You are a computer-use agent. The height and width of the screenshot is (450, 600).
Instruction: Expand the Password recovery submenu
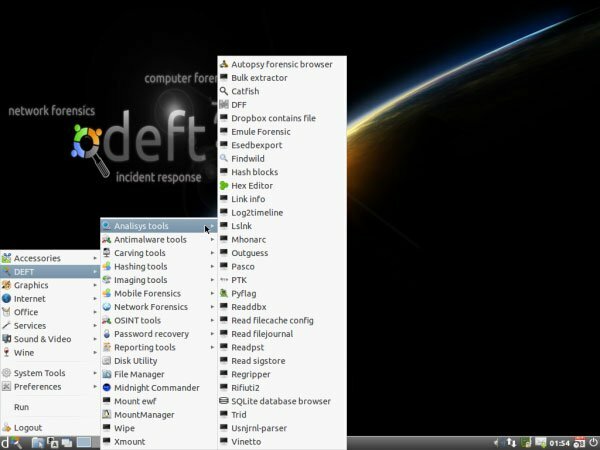pos(151,334)
